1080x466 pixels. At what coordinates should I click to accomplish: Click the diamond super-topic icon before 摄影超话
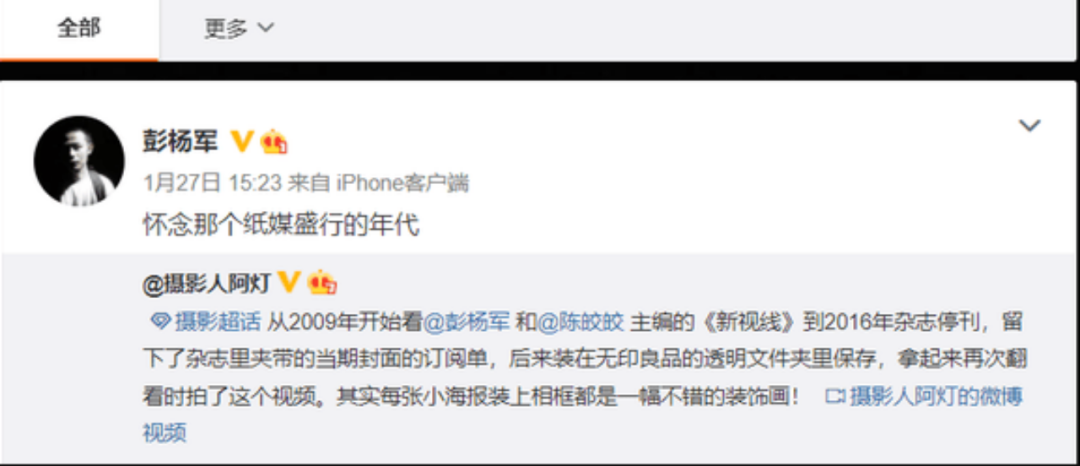(x=160, y=321)
